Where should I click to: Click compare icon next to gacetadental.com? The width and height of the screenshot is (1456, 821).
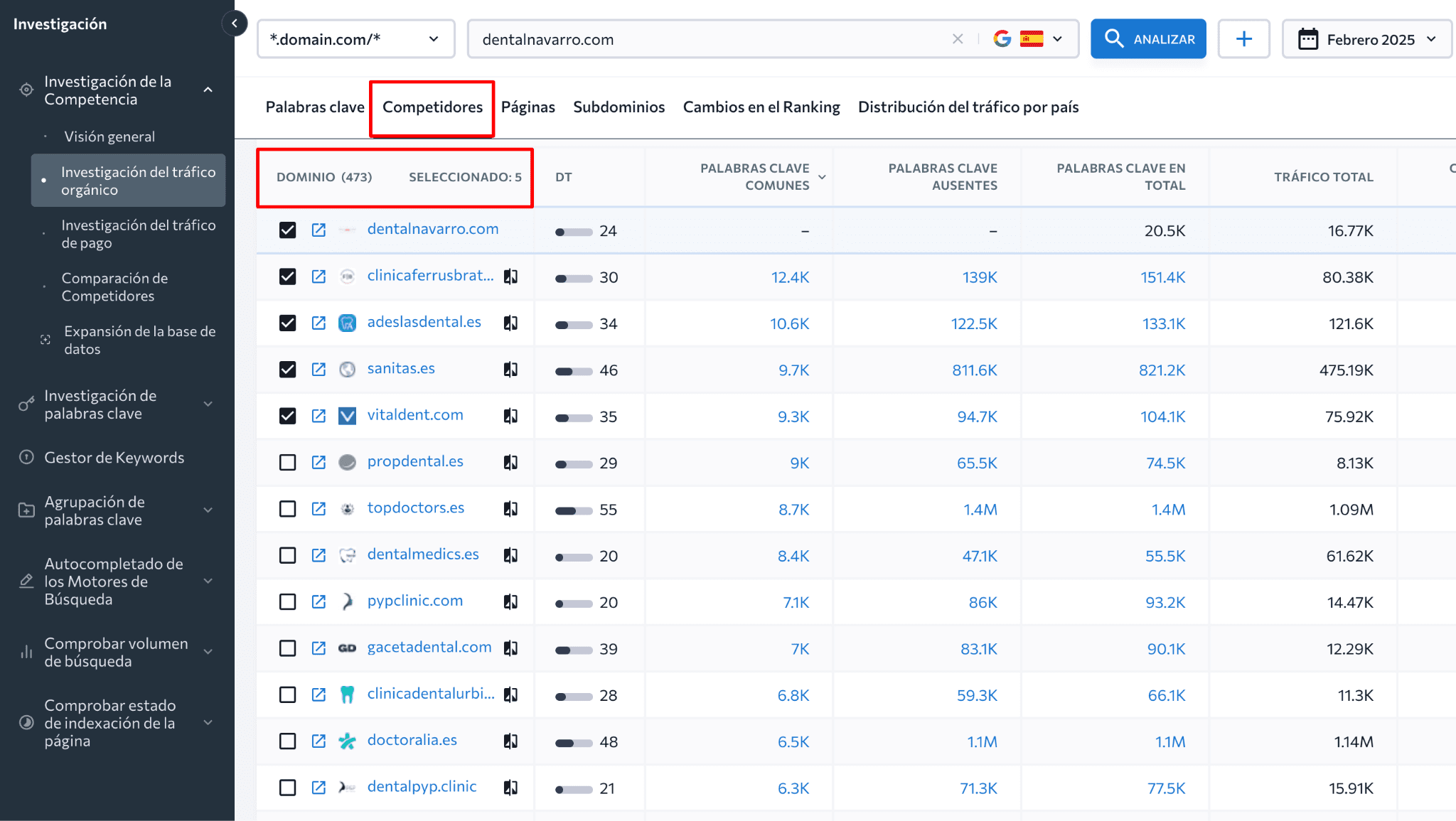click(x=510, y=648)
